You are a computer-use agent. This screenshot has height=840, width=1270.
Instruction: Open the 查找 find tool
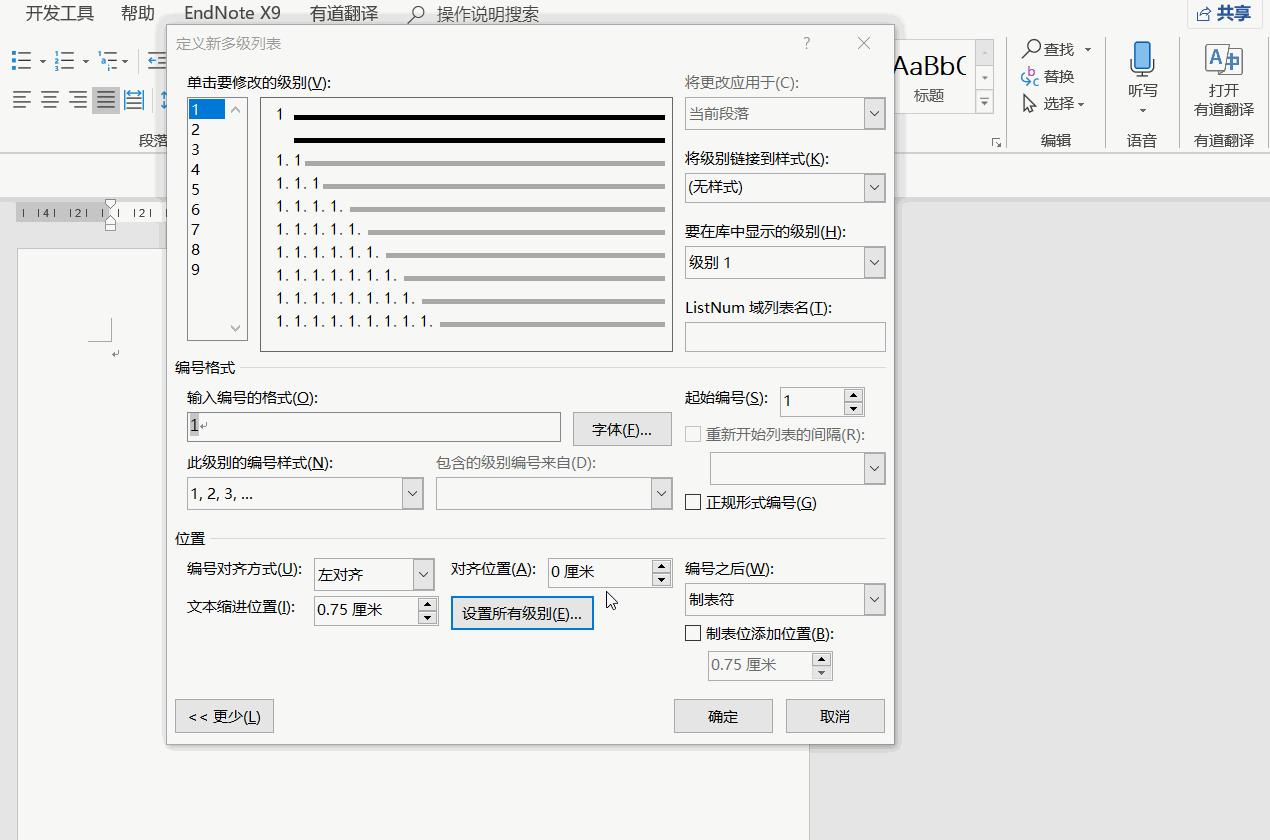pos(1050,48)
